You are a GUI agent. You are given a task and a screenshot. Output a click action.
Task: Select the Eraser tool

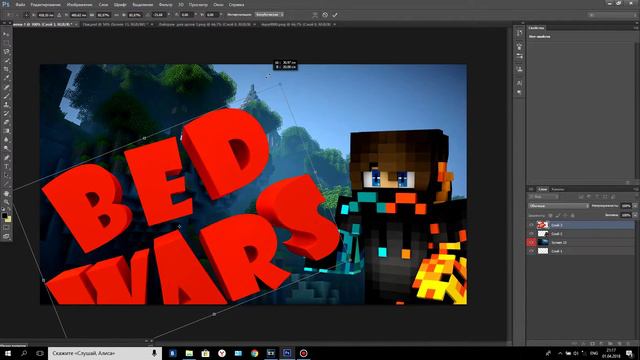point(6,122)
